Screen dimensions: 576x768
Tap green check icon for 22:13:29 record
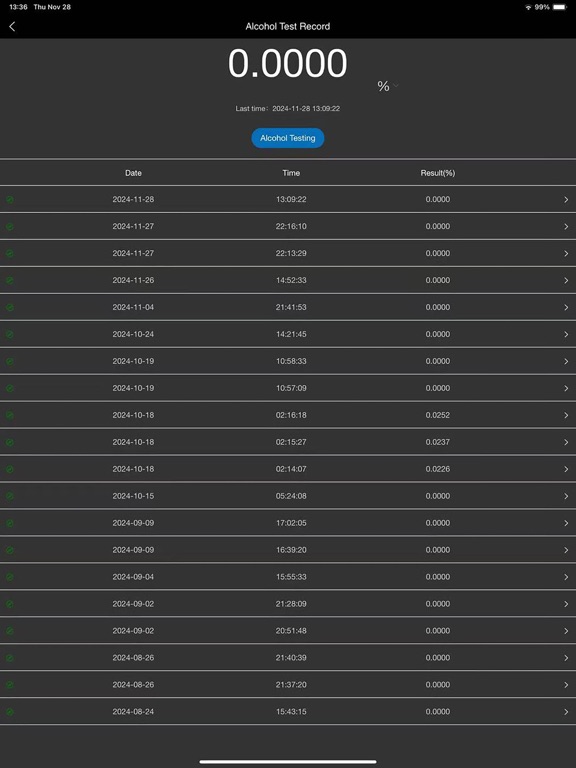click(x=10, y=253)
